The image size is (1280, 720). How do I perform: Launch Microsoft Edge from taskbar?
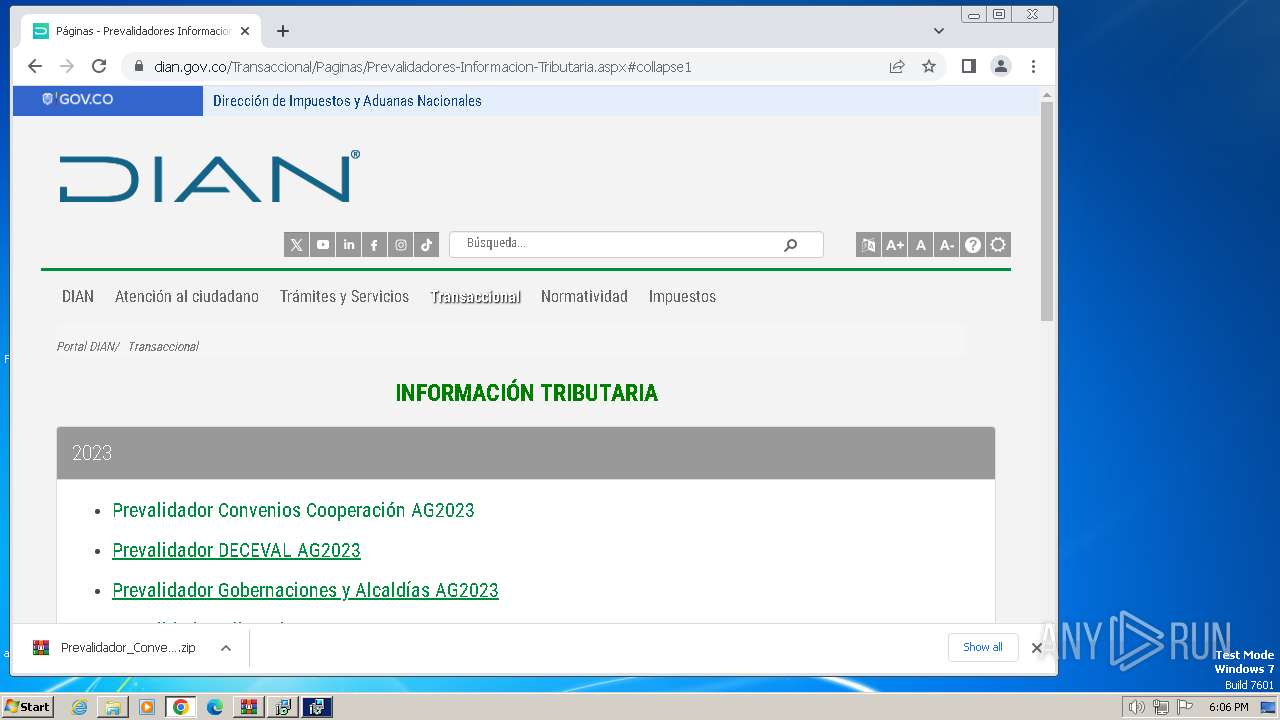pyautogui.click(x=215, y=707)
